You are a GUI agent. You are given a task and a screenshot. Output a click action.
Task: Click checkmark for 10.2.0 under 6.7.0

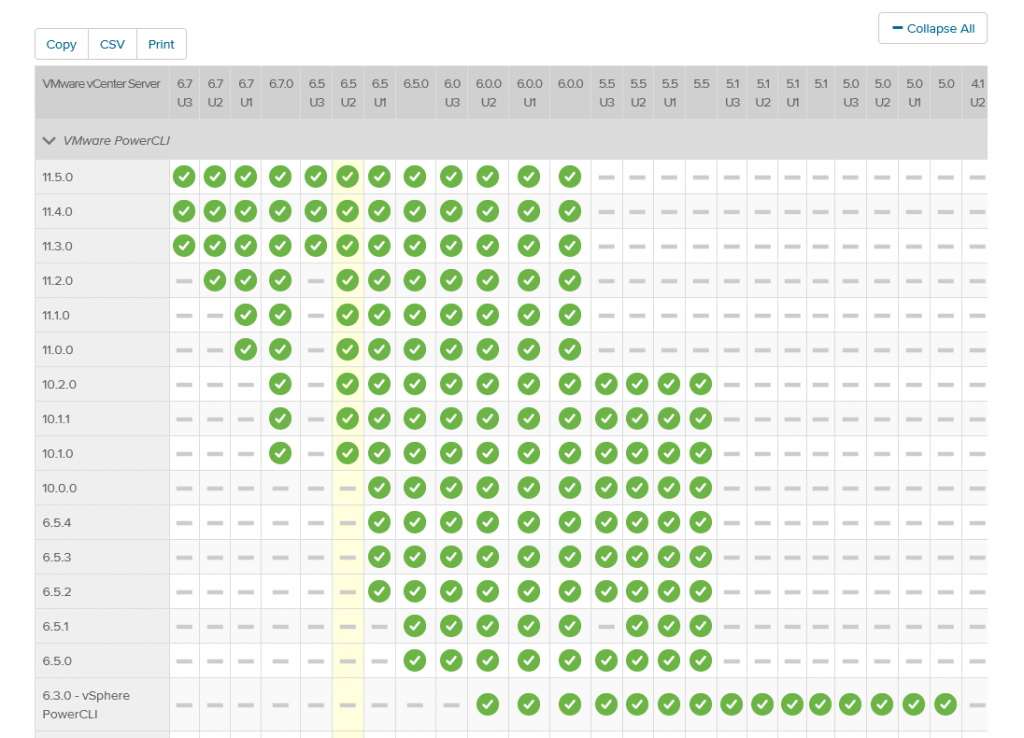point(280,384)
